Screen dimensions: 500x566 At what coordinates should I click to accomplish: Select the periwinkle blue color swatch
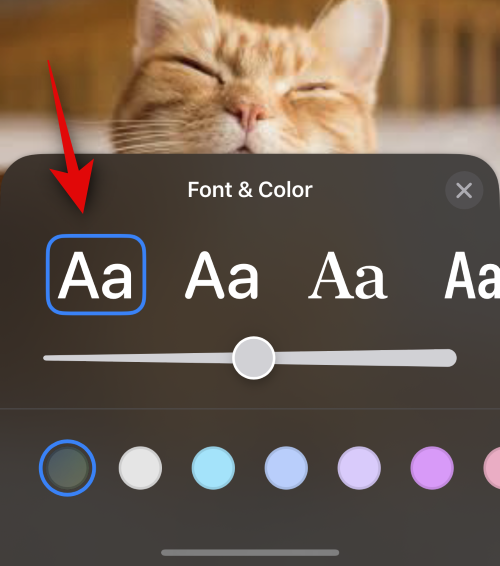coord(286,468)
